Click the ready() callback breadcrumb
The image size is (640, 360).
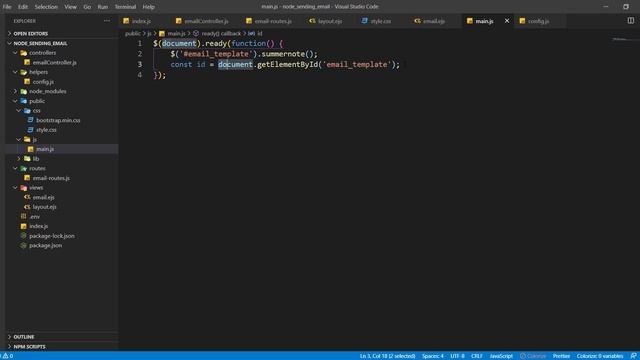point(220,33)
